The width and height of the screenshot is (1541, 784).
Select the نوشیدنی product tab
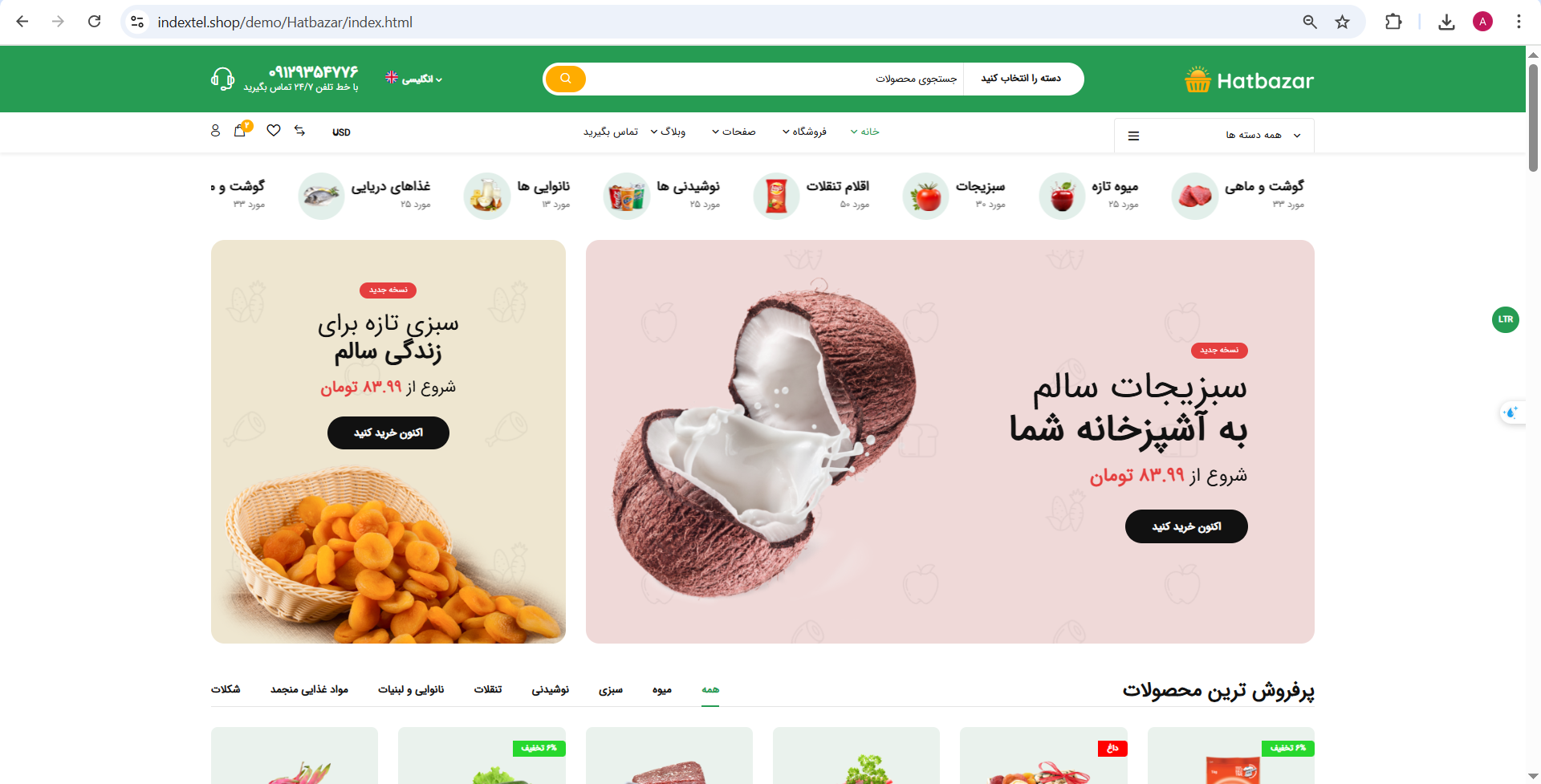551,689
